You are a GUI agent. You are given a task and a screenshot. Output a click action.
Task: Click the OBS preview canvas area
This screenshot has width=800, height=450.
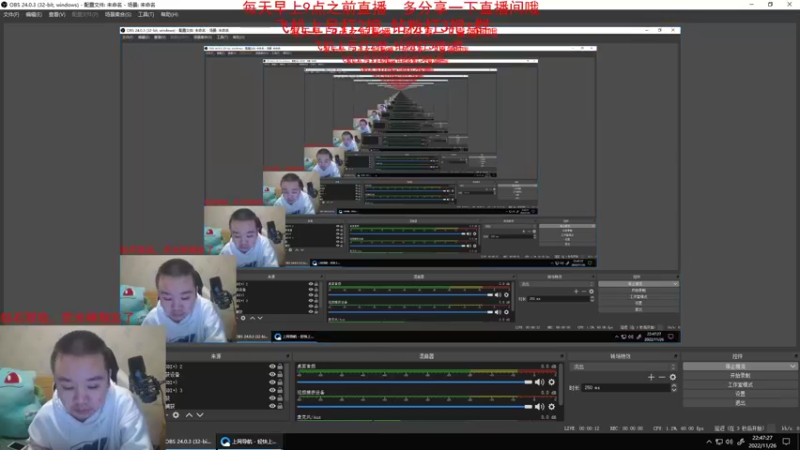click(400, 185)
